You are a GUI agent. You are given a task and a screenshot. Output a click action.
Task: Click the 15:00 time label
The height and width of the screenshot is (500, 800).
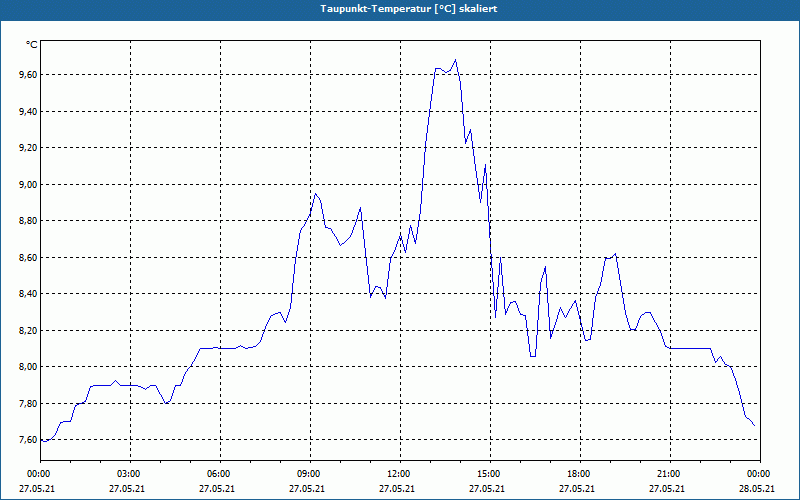(x=487, y=474)
